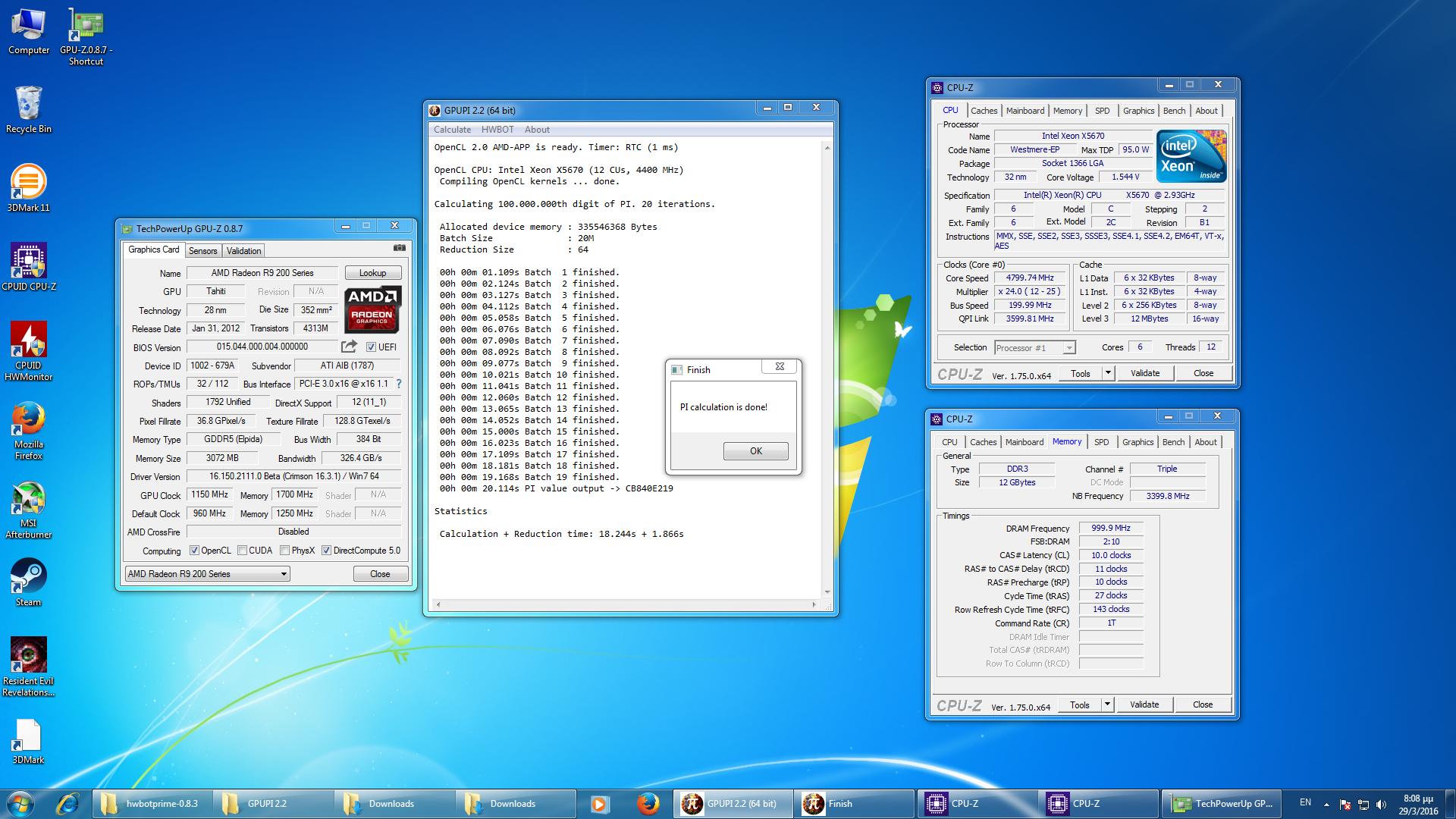Click the Tools button in upper CPU-Z window
The width and height of the screenshot is (1456, 819).
1080,373
